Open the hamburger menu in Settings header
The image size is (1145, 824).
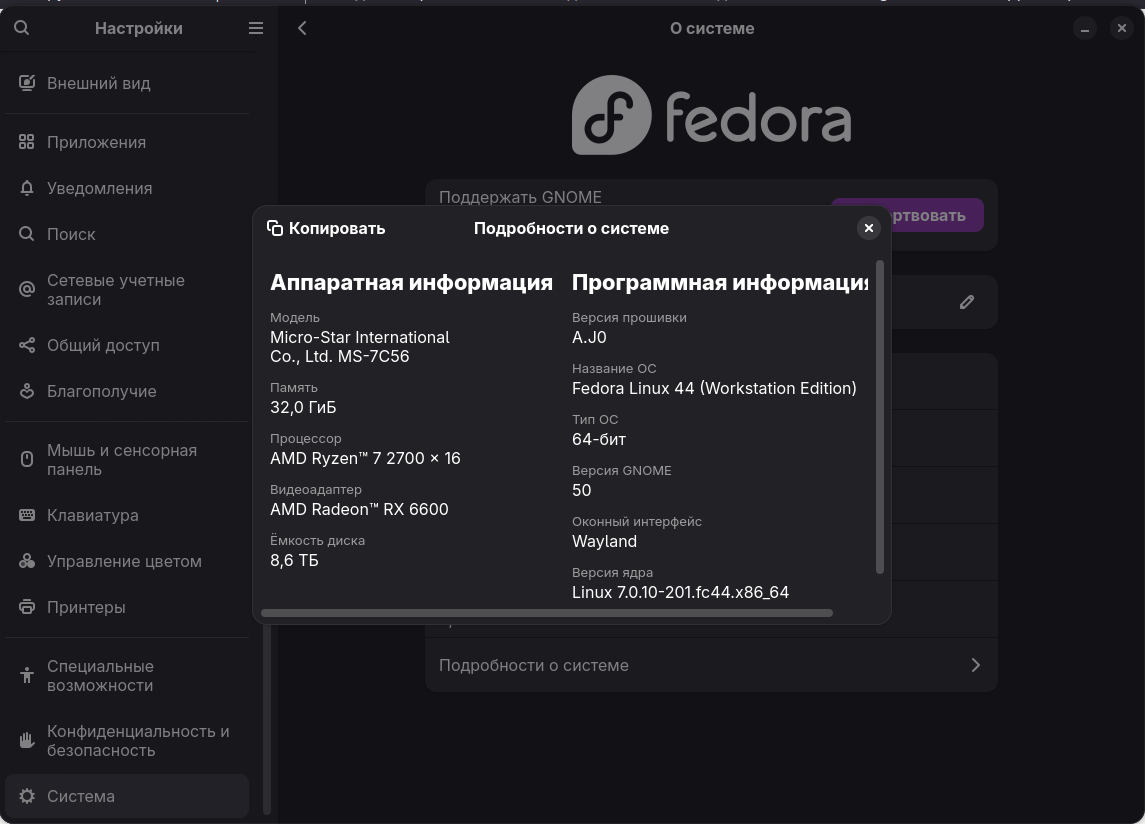pos(256,28)
